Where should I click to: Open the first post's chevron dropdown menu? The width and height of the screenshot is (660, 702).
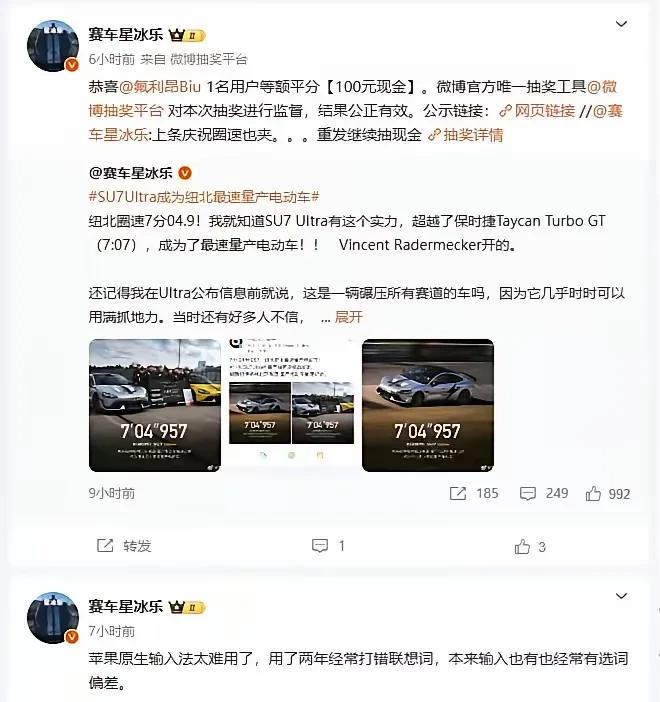(x=621, y=24)
